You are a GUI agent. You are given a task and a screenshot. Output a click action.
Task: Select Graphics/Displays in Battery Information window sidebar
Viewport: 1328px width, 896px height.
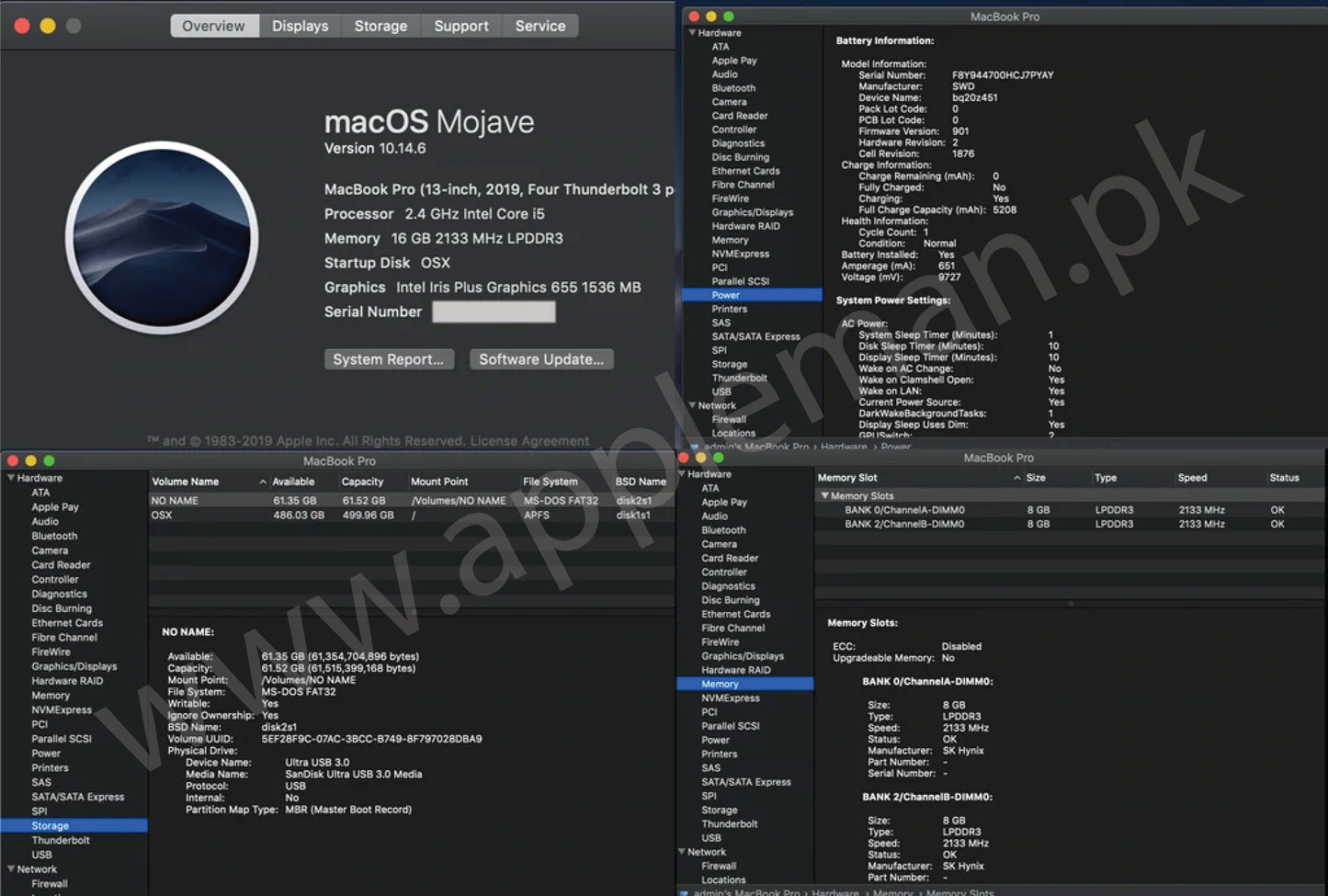753,212
